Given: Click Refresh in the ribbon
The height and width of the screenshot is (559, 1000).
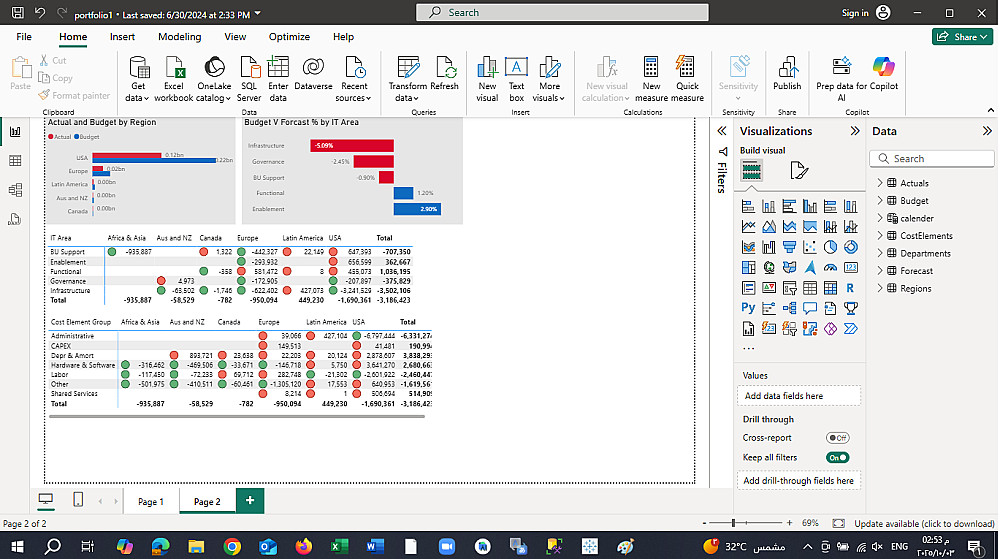Looking at the screenshot, I should coord(445,73).
